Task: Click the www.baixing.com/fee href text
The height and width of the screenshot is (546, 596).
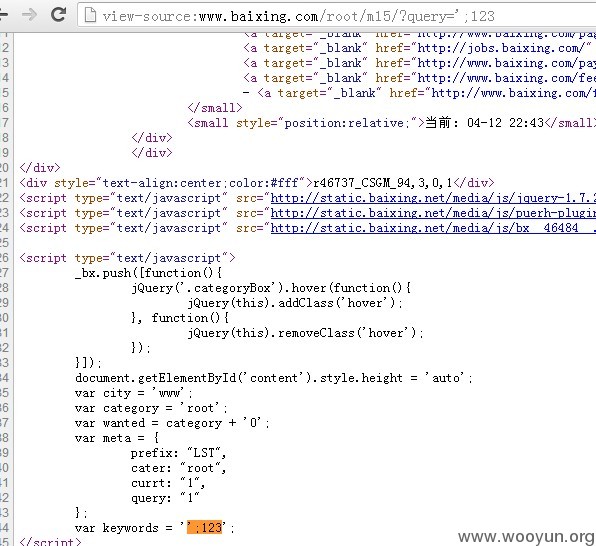Action: click(506, 78)
